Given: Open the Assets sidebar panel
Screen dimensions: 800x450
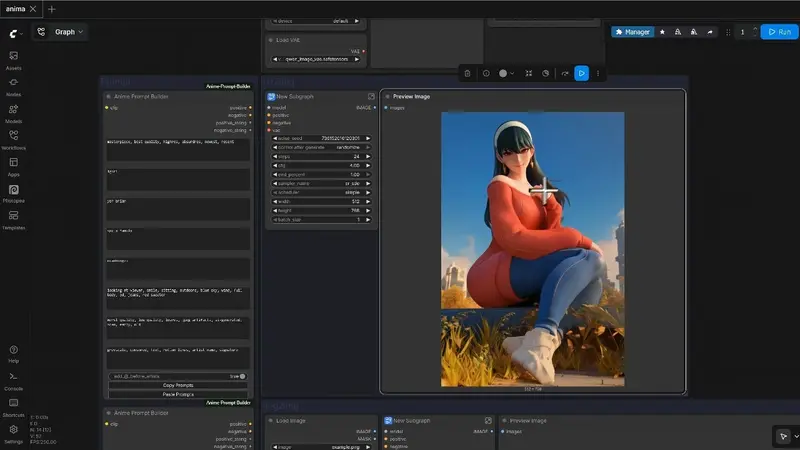Looking at the screenshot, I should pyautogui.click(x=13, y=60).
